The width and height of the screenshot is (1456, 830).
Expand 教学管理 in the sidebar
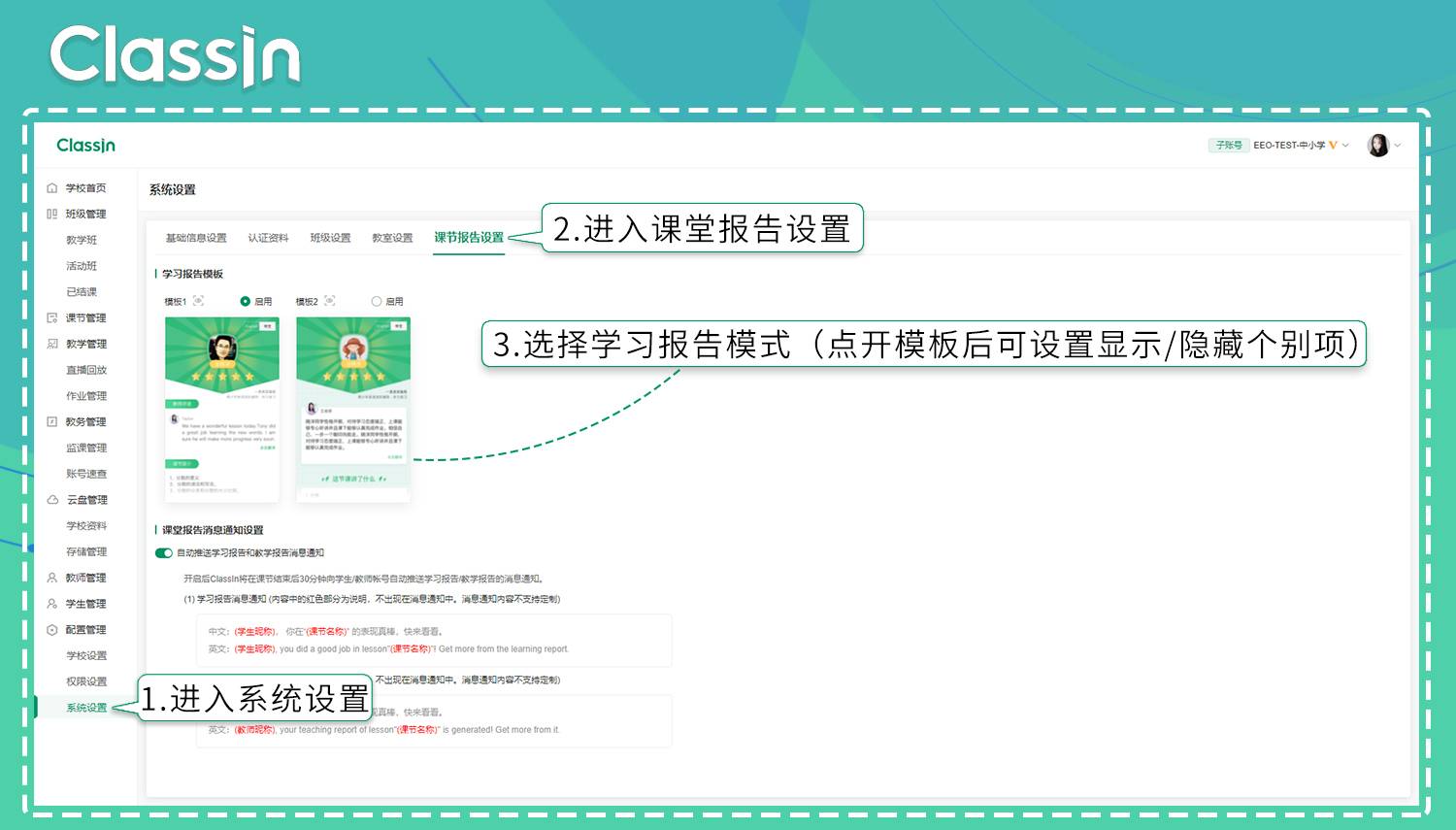point(85,344)
